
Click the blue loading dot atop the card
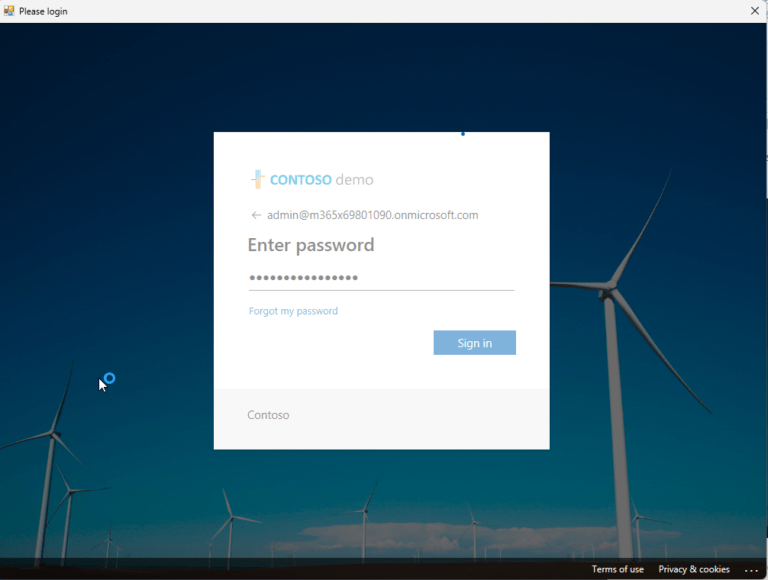462,133
